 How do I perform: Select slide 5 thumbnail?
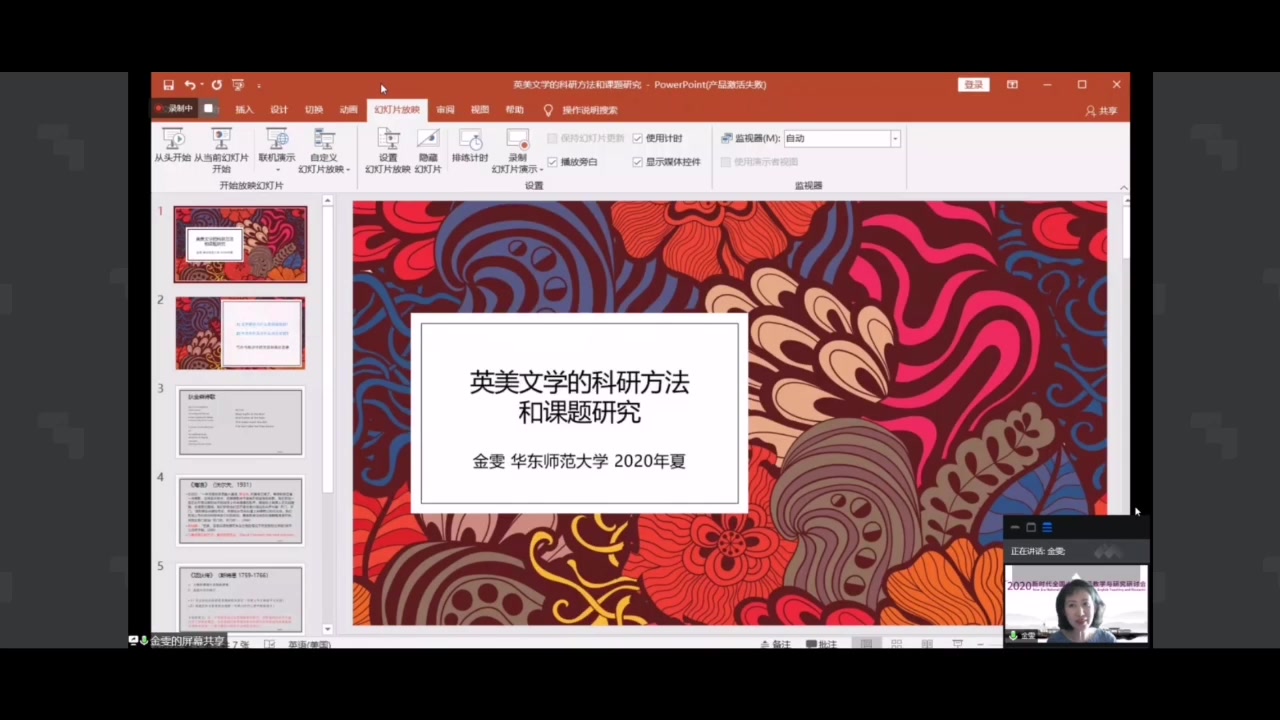pyautogui.click(x=240, y=599)
